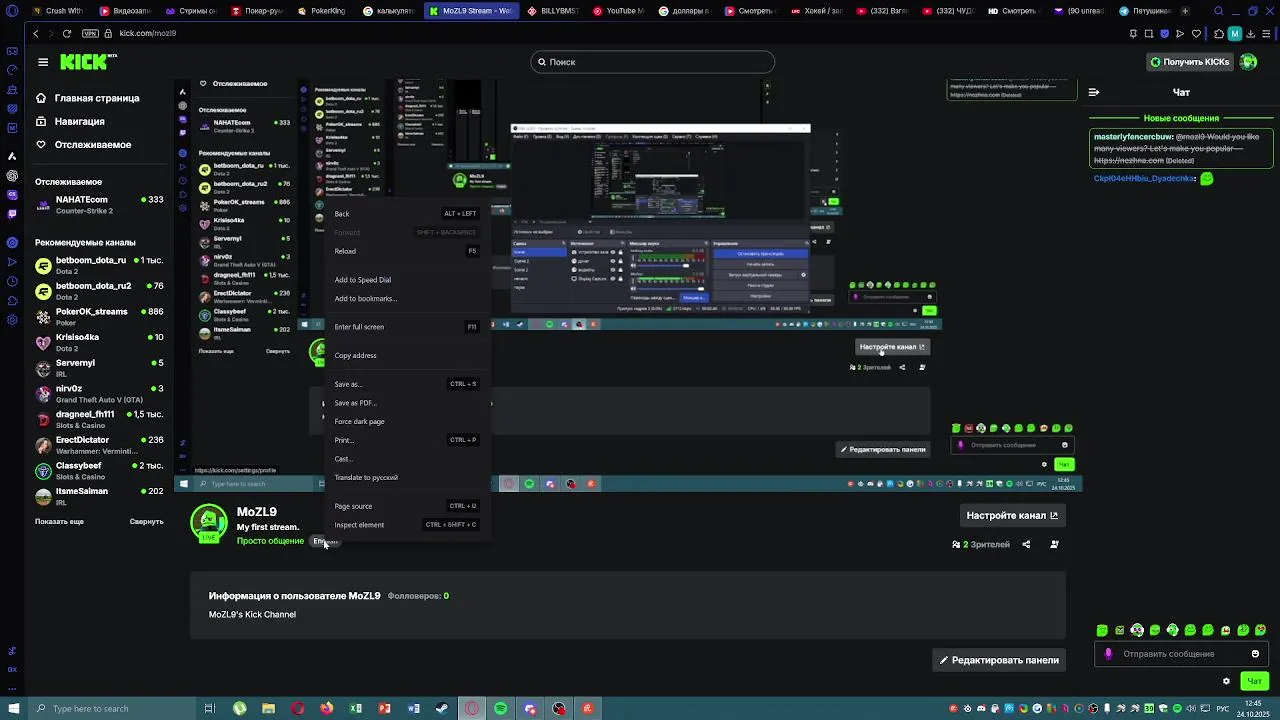
Task: Open chat settings gear icon
Action: click(x=1226, y=681)
